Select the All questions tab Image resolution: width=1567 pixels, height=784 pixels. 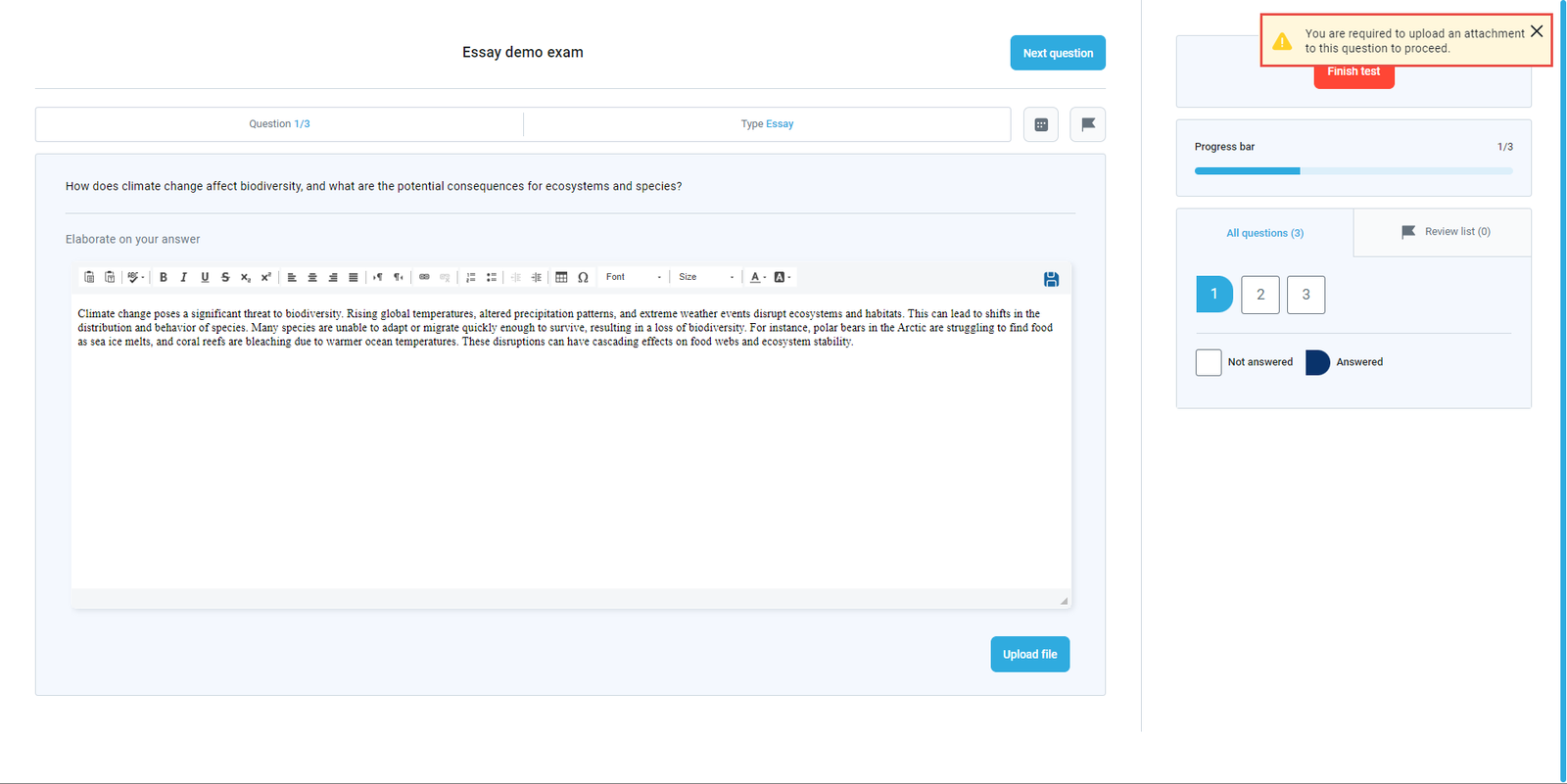click(1264, 233)
